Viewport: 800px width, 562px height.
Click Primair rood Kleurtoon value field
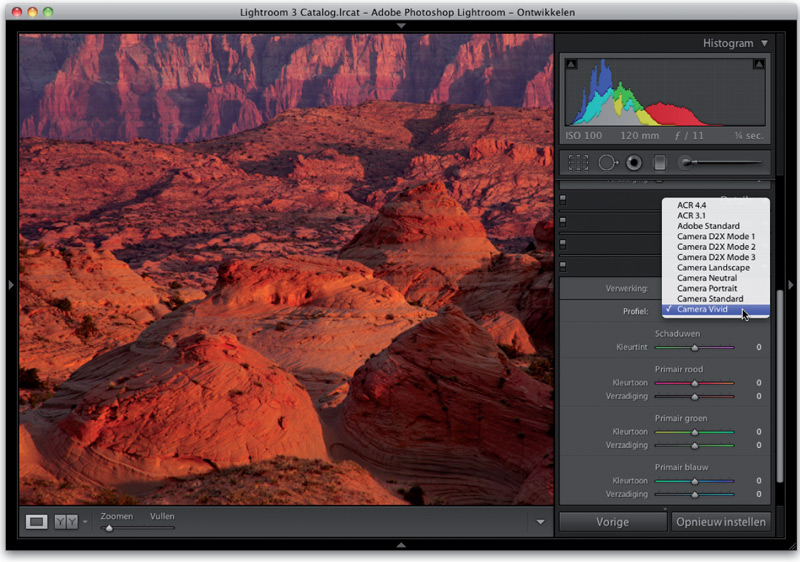click(x=759, y=382)
